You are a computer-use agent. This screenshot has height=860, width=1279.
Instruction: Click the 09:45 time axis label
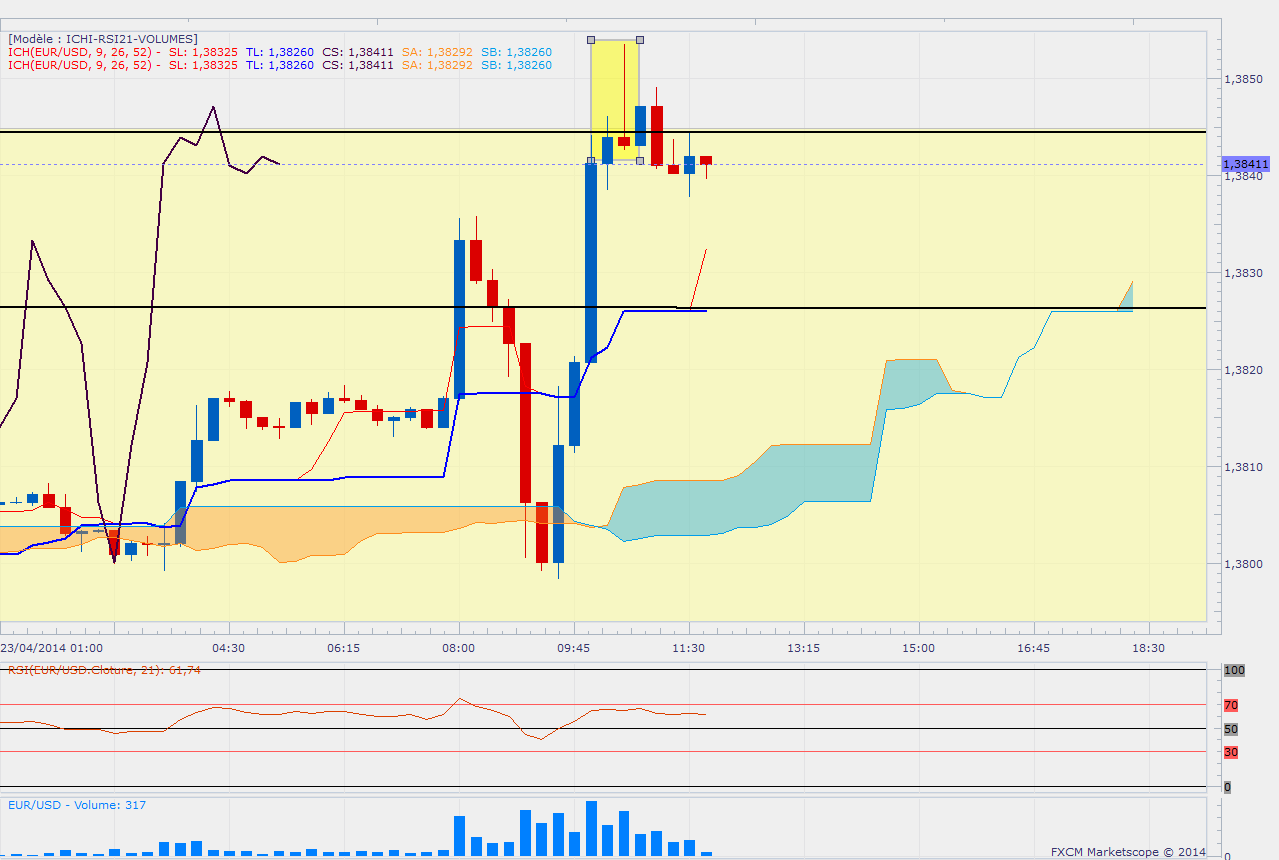click(574, 648)
